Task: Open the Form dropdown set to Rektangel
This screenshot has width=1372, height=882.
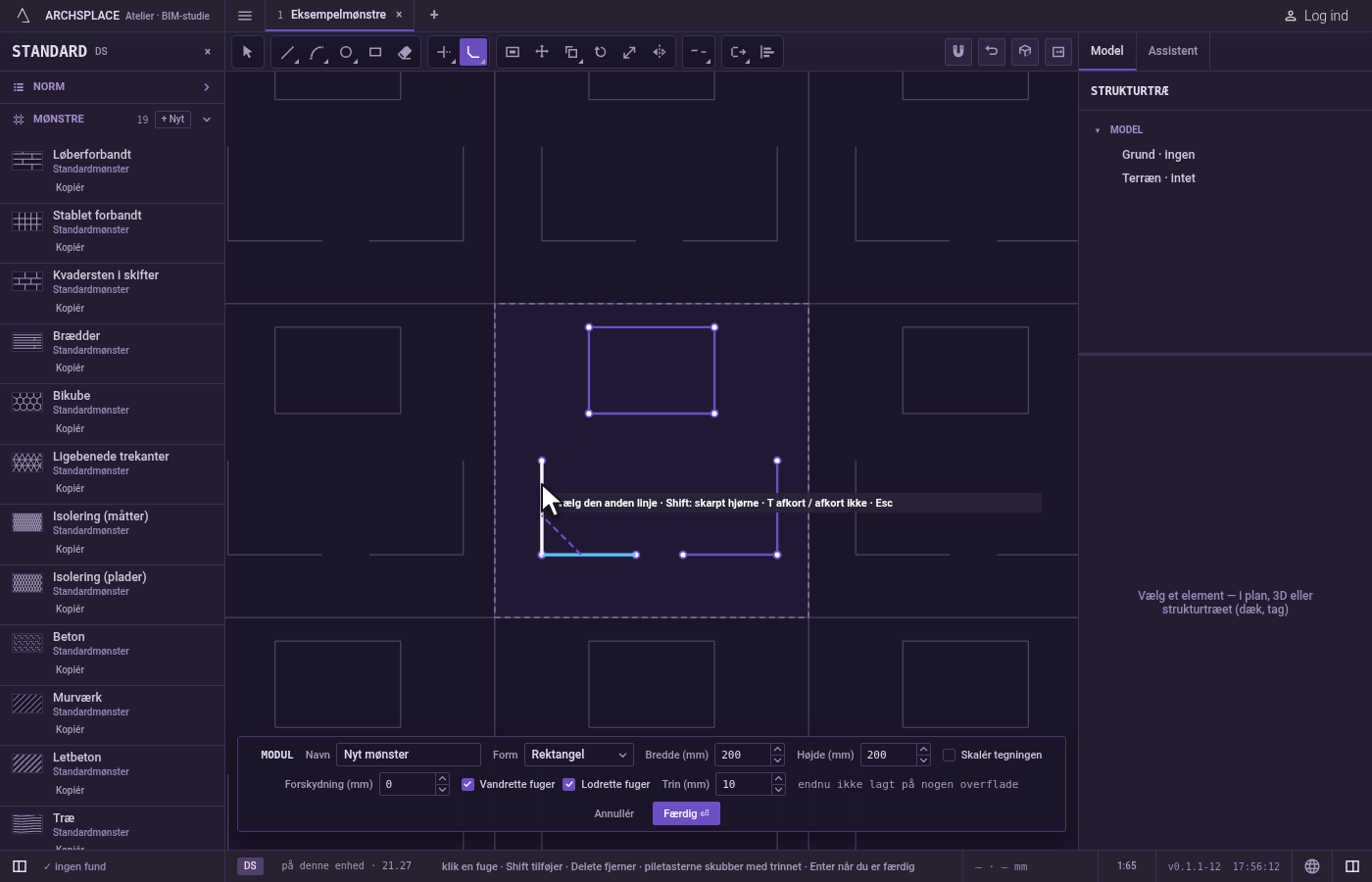Action: click(579, 755)
